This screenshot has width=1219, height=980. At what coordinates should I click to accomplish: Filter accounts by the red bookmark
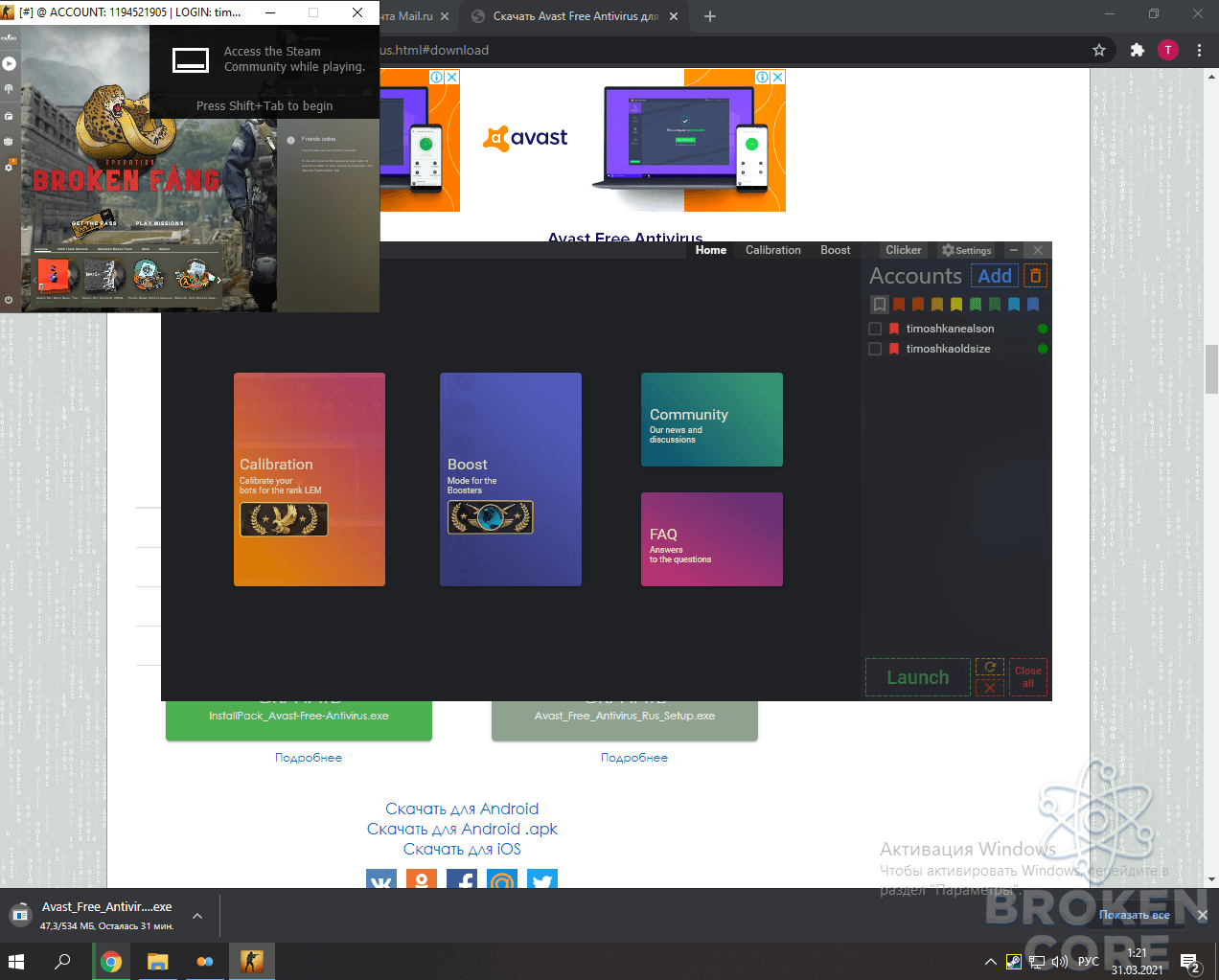tap(899, 305)
